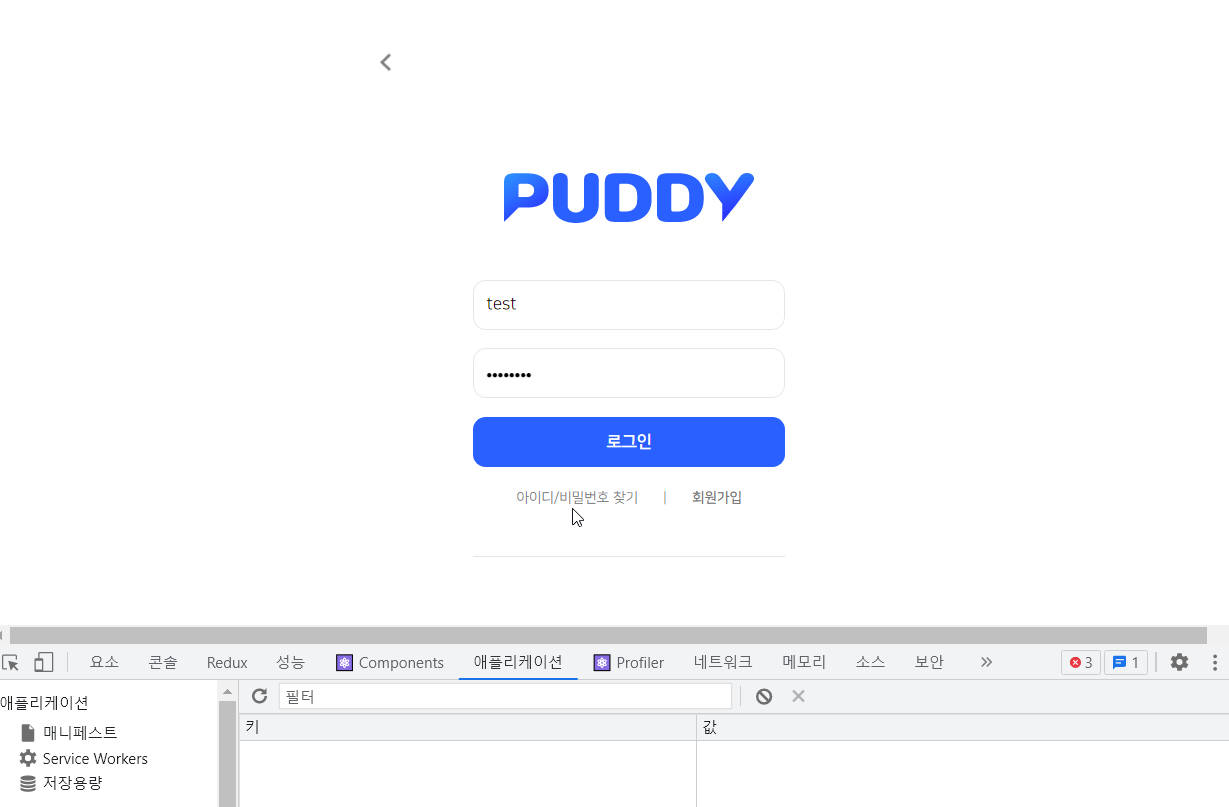Viewport: 1229px width, 807px height.
Task: Click the PUDDY logo
Action: (628, 197)
